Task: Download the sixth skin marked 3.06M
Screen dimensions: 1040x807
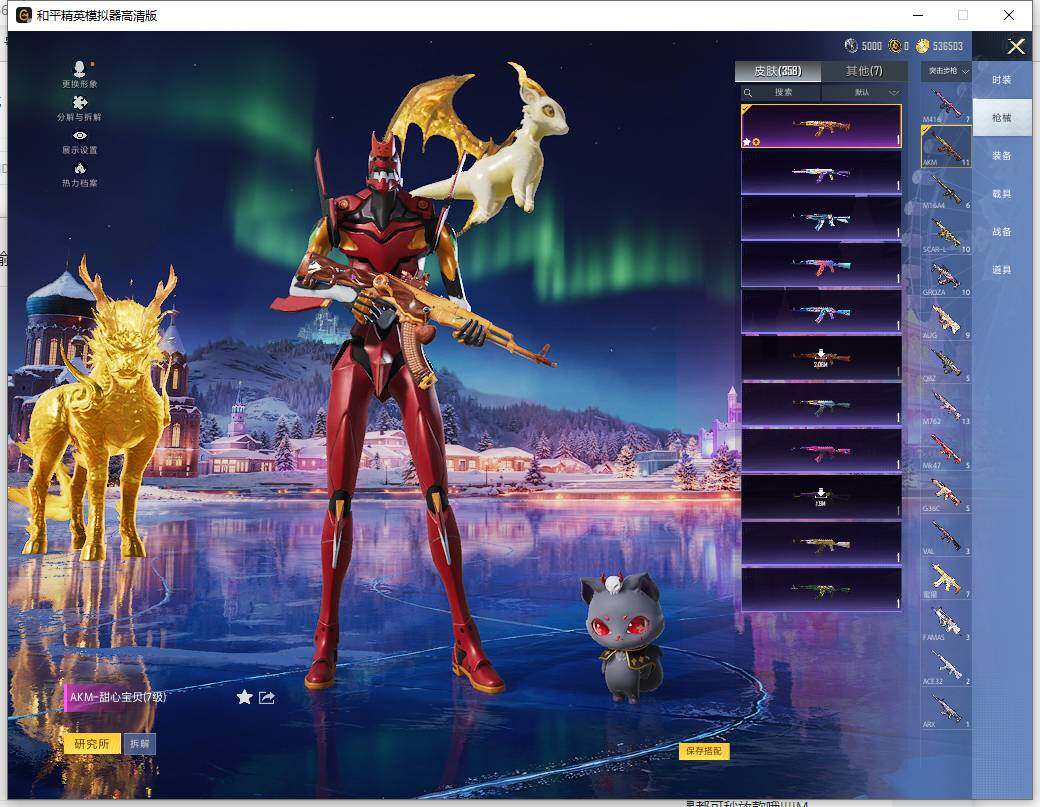Action: 821,358
